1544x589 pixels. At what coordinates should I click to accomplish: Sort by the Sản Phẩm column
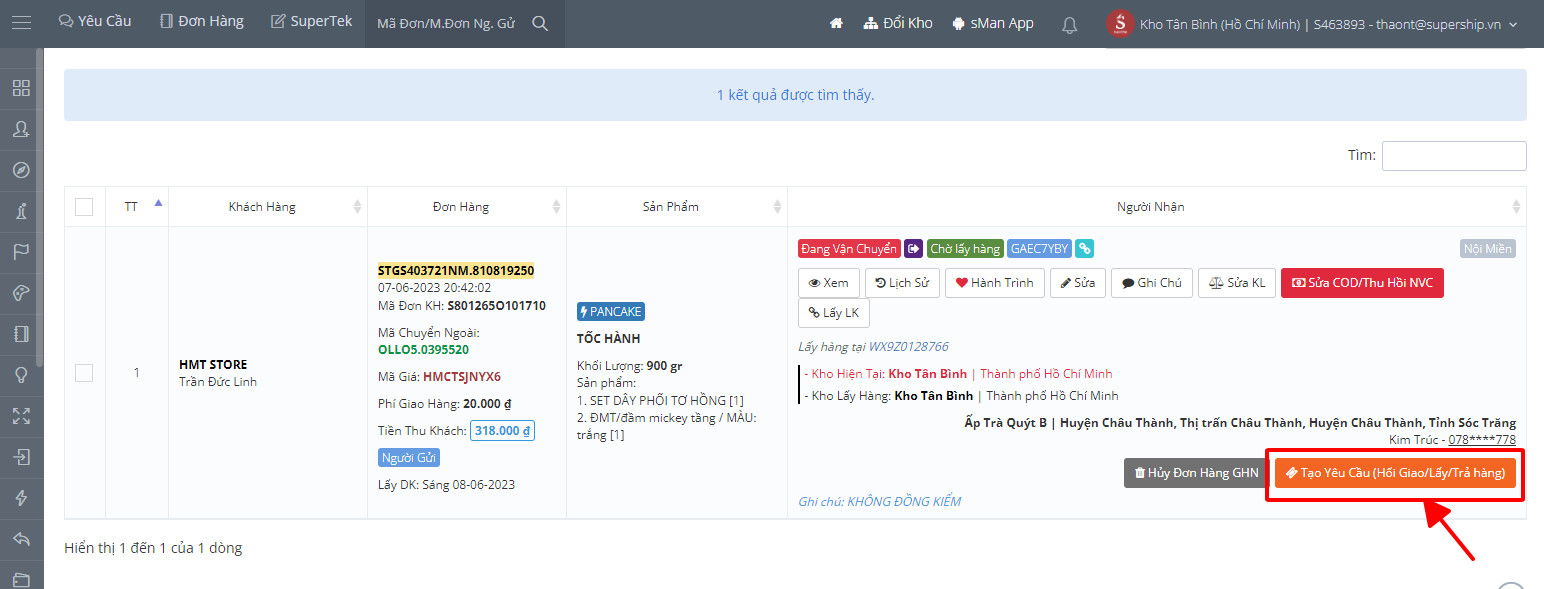[677, 207]
